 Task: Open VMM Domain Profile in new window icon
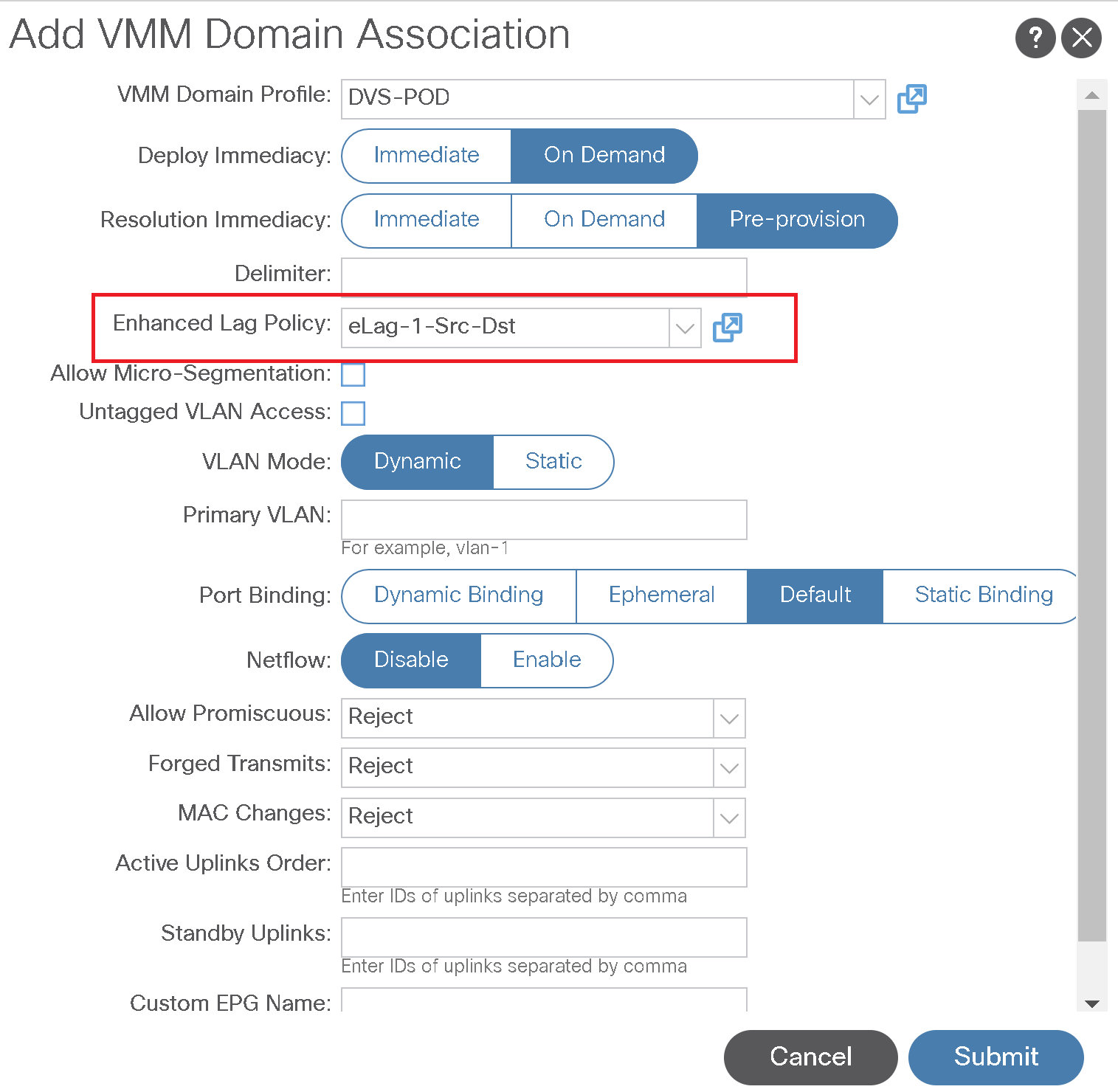pos(912,99)
